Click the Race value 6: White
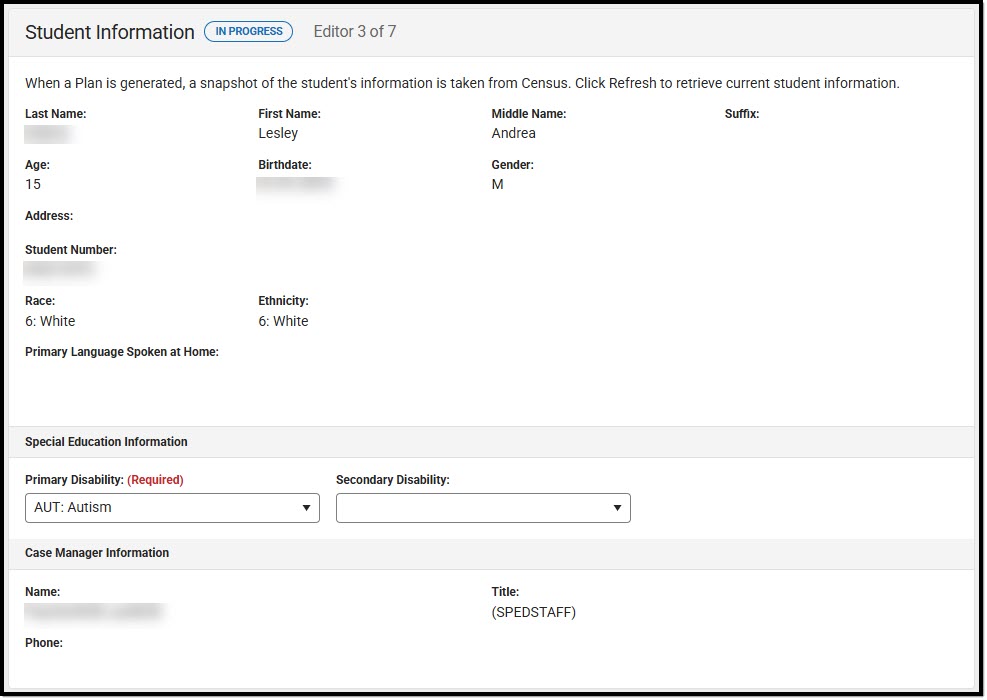The height and width of the screenshot is (700, 987). pos(50,321)
